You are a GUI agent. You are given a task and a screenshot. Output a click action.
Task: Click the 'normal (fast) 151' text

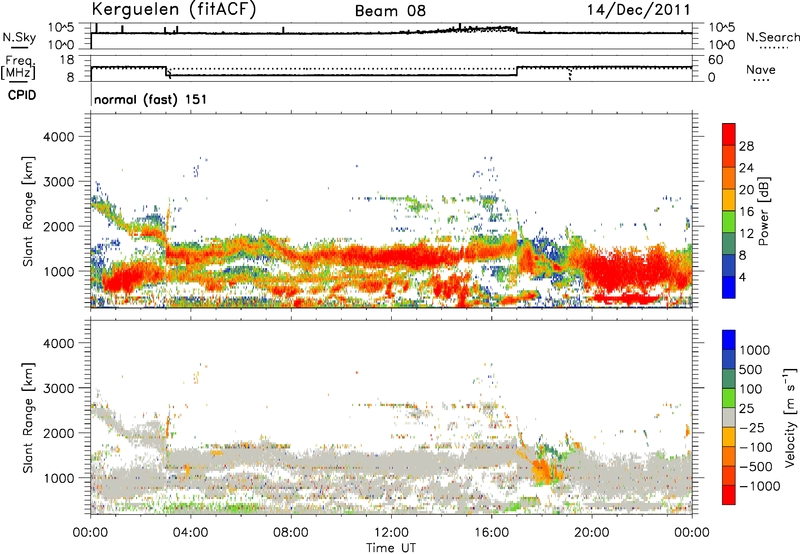tap(151, 99)
